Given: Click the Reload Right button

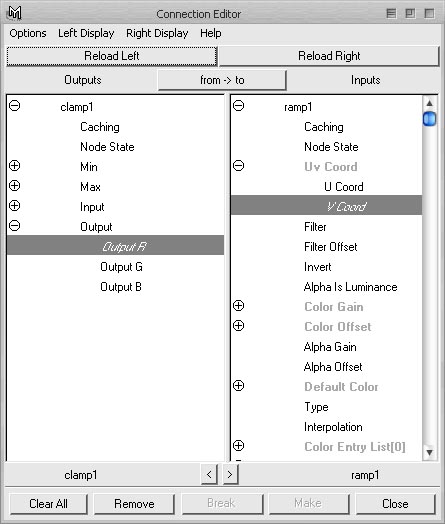Looking at the screenshot, I should pyautogui.click(x=329, y=56).
